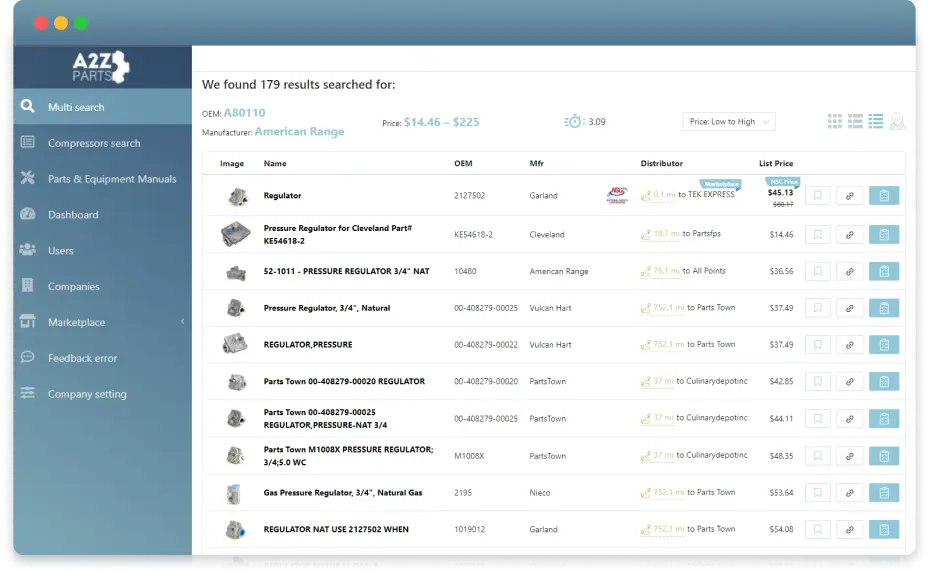Click the List Price column header
Image resolution: width=929 pixels, height=572 pixels.
(x=776, y=164)
